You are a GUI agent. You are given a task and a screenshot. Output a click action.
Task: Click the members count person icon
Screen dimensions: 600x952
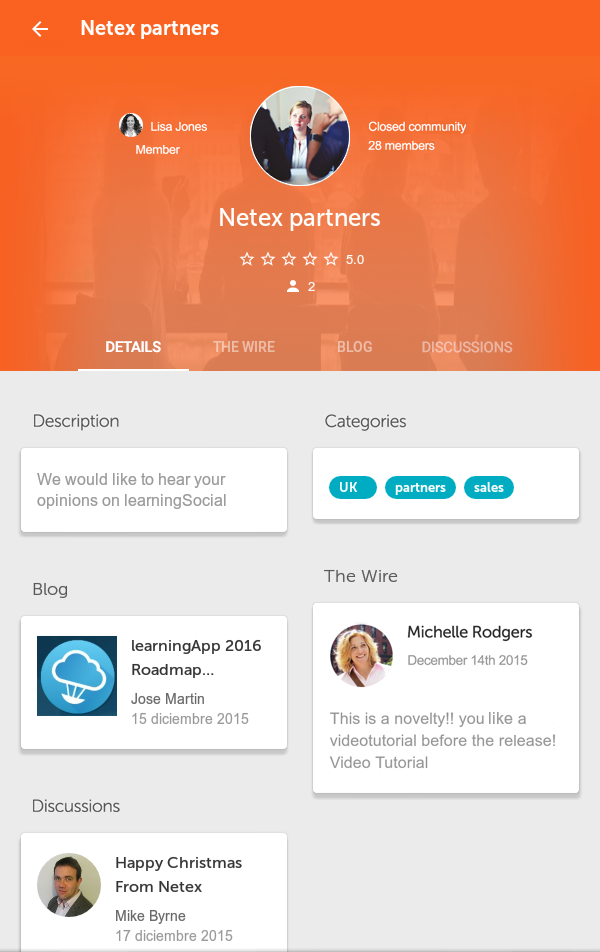point(293,286)
